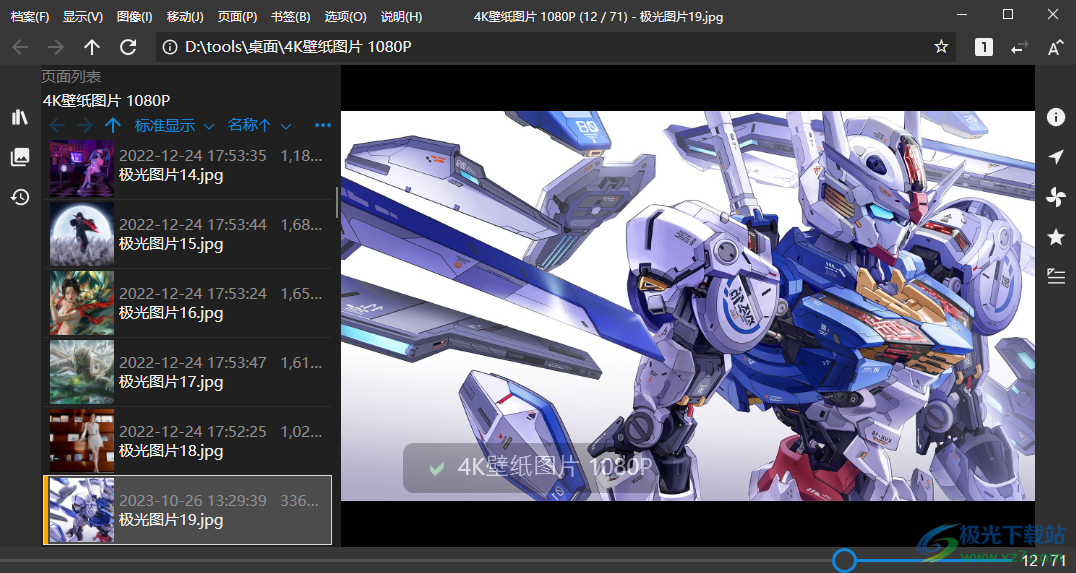Open the 选项(O) menu

(x=345, y=16)
